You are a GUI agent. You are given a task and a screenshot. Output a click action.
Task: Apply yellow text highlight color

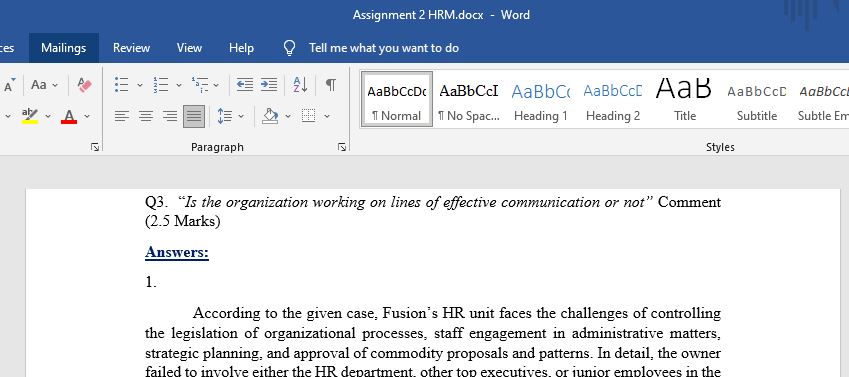[30, 116]
